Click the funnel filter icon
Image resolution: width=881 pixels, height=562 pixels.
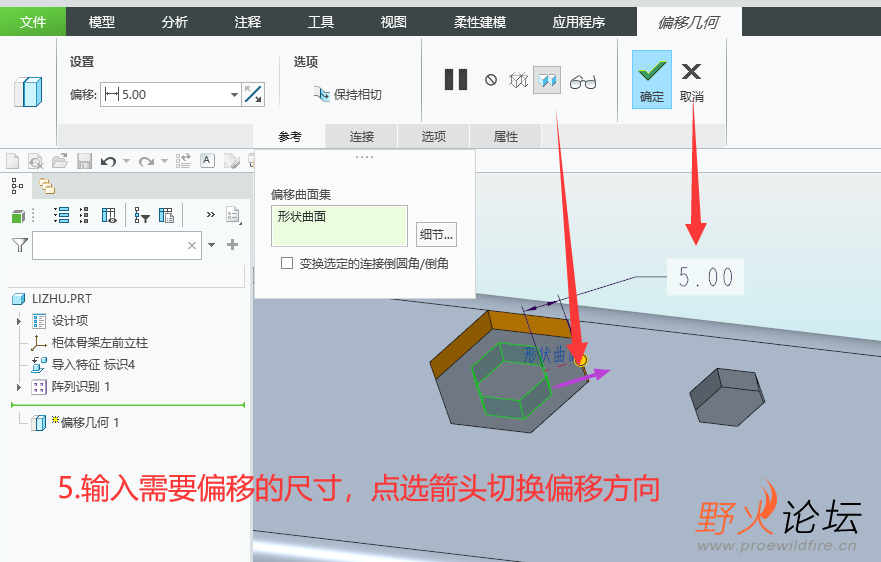(x=20, y=245)
